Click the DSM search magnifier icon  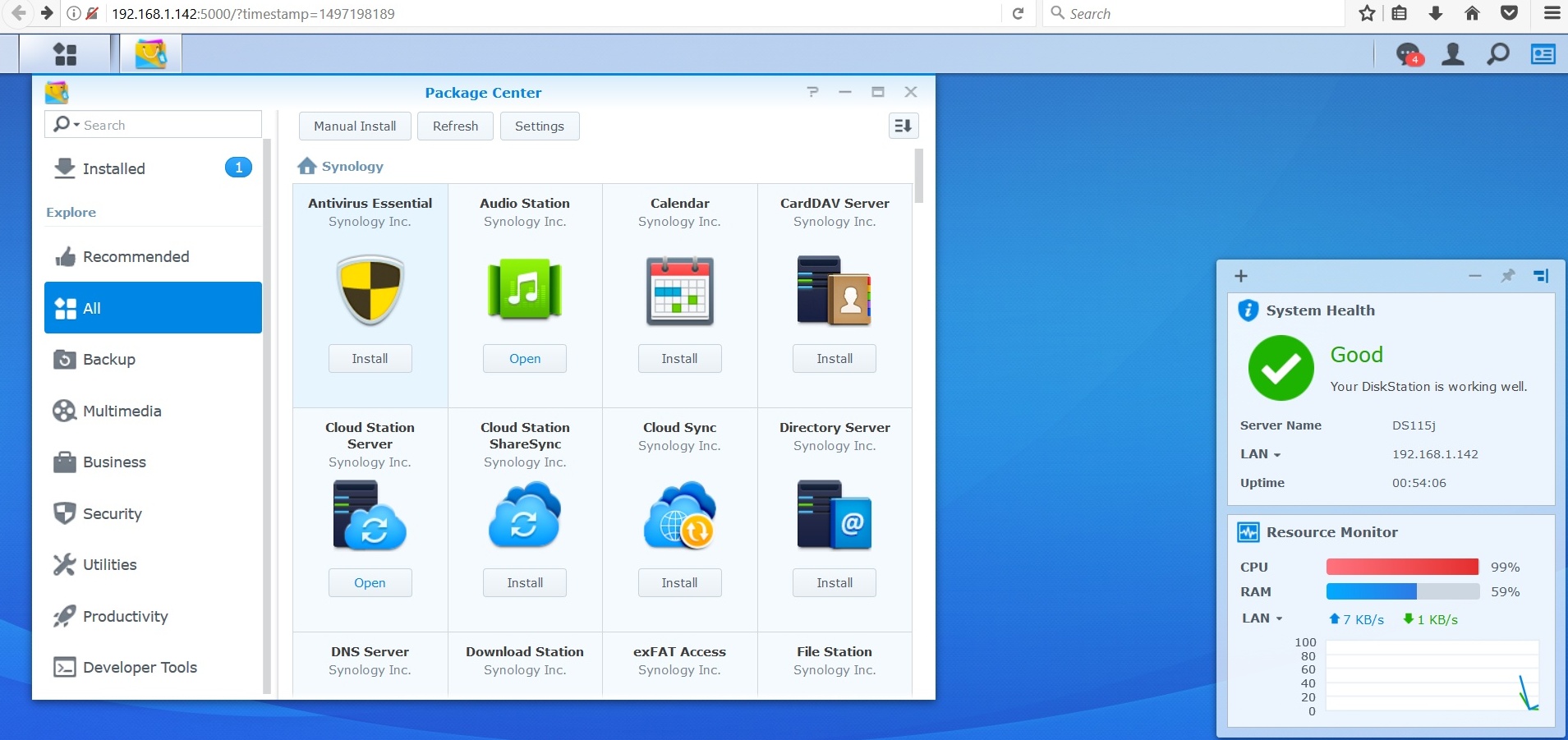1498,54
